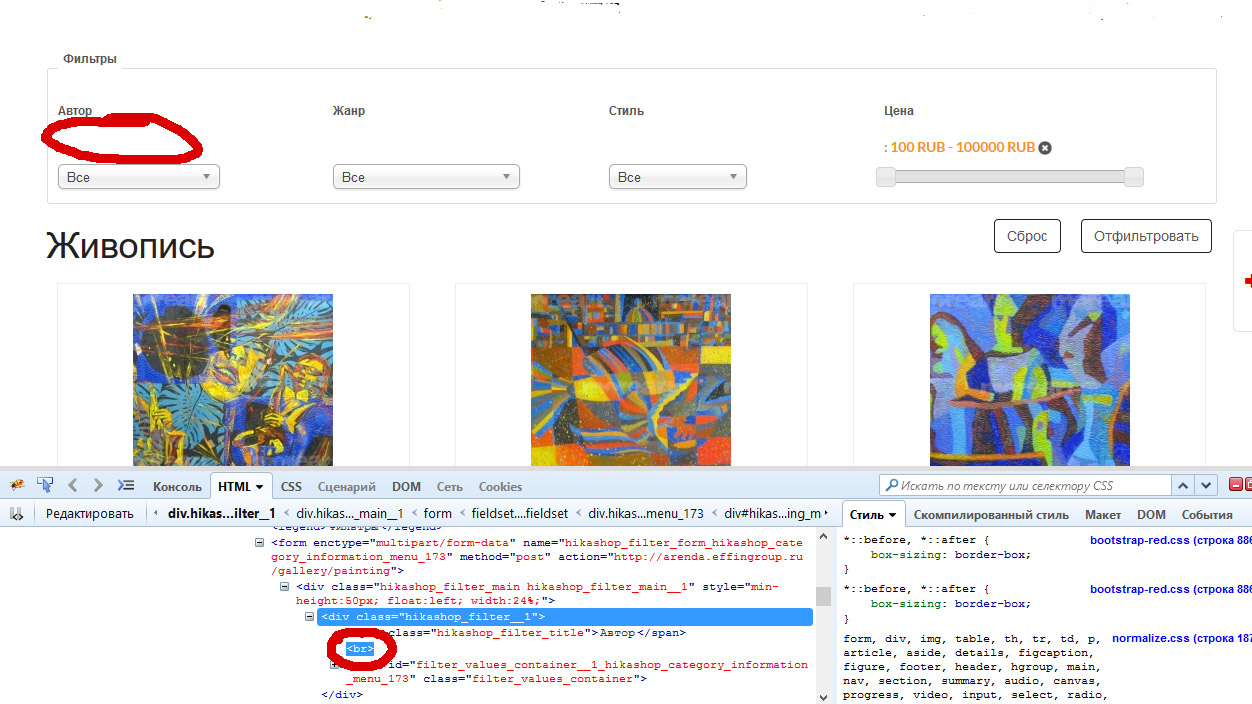Select the highlighted <br> node
Screen dimensions: 1252x704
pyautogui.click(x=360, y=648)
